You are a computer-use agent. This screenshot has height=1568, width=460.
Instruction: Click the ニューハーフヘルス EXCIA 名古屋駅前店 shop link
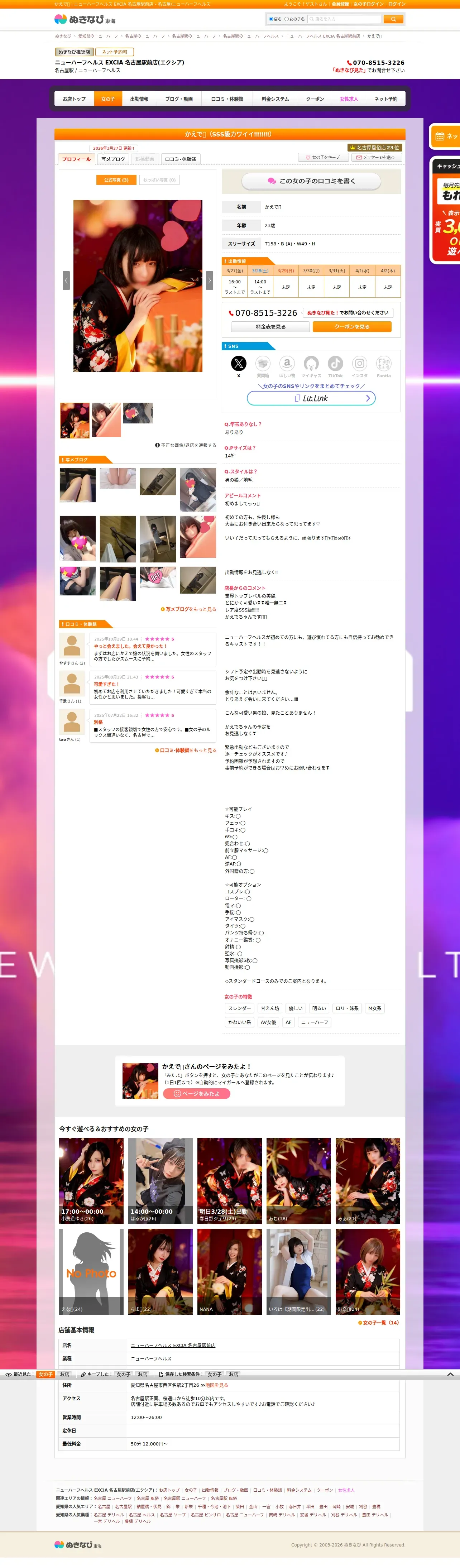point(173,1345)
